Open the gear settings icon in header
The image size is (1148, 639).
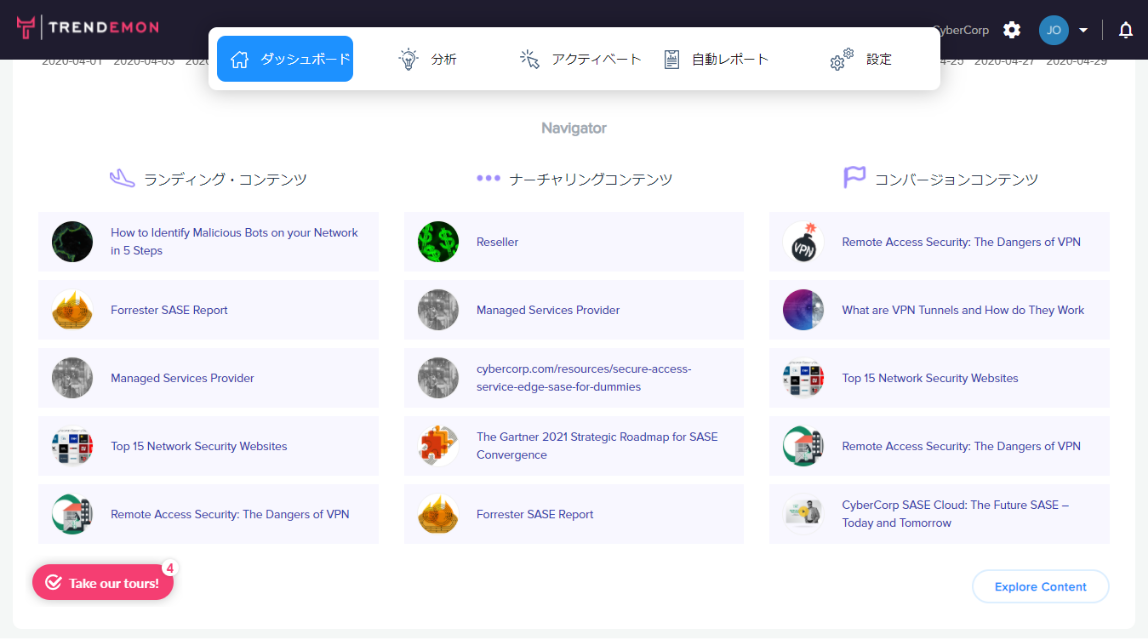click(1012, 30)
